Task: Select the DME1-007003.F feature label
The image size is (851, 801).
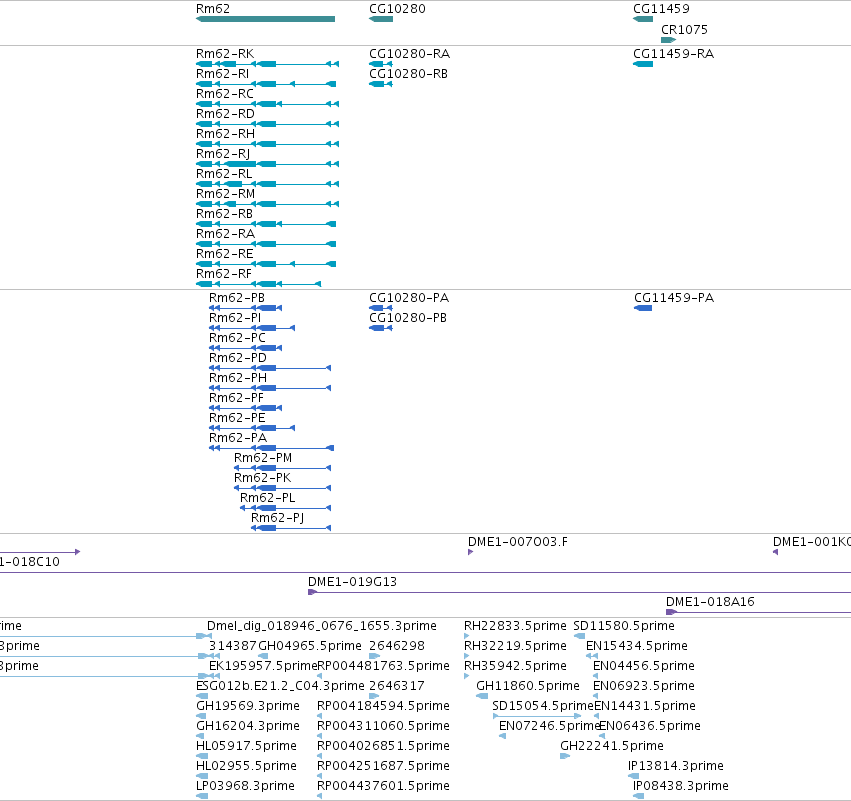Action: click(x=518, y=542)
